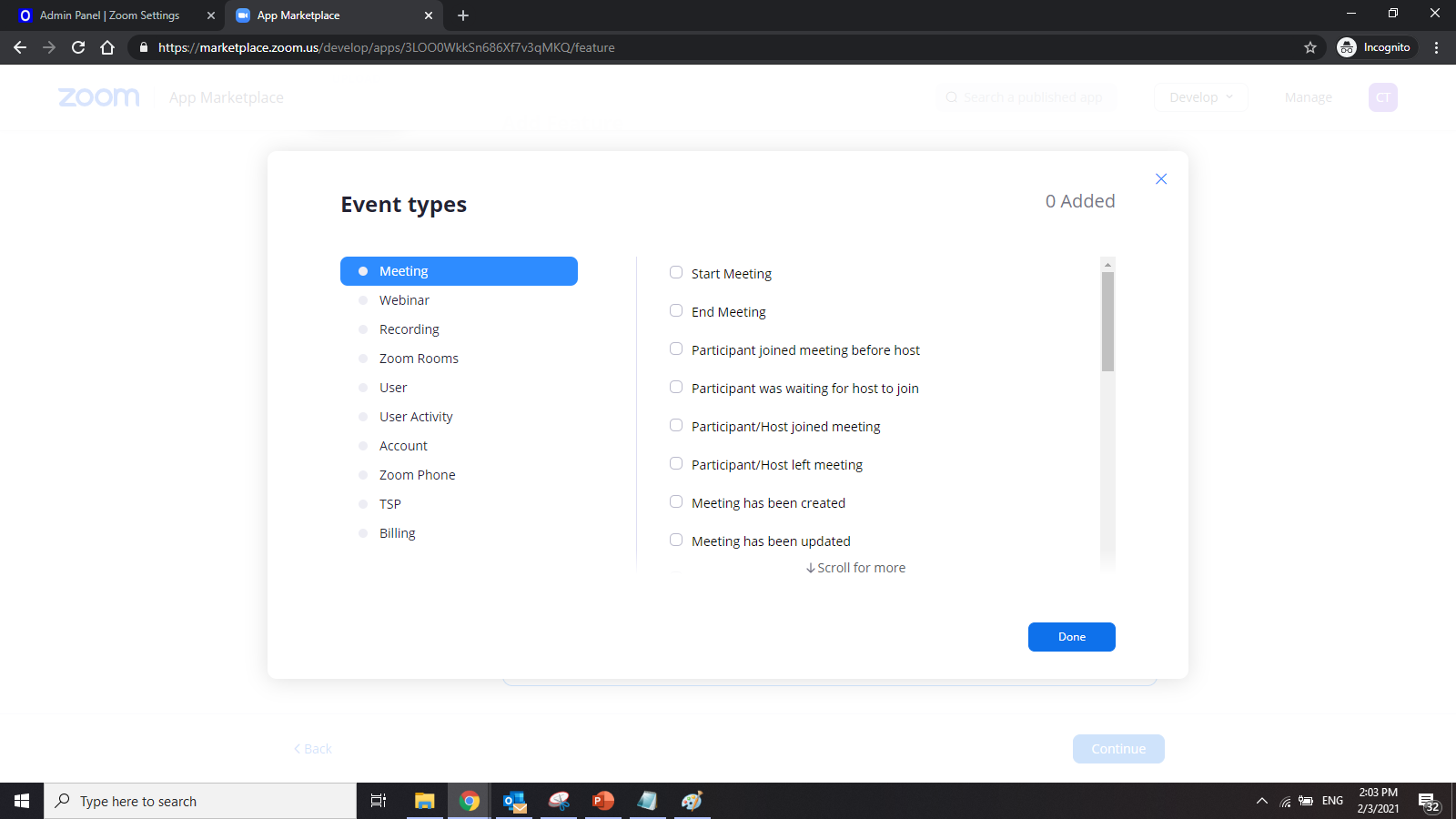Go Back using the dialog link
The height and width of the screenshot is (819, 1456).
point(312,748)
